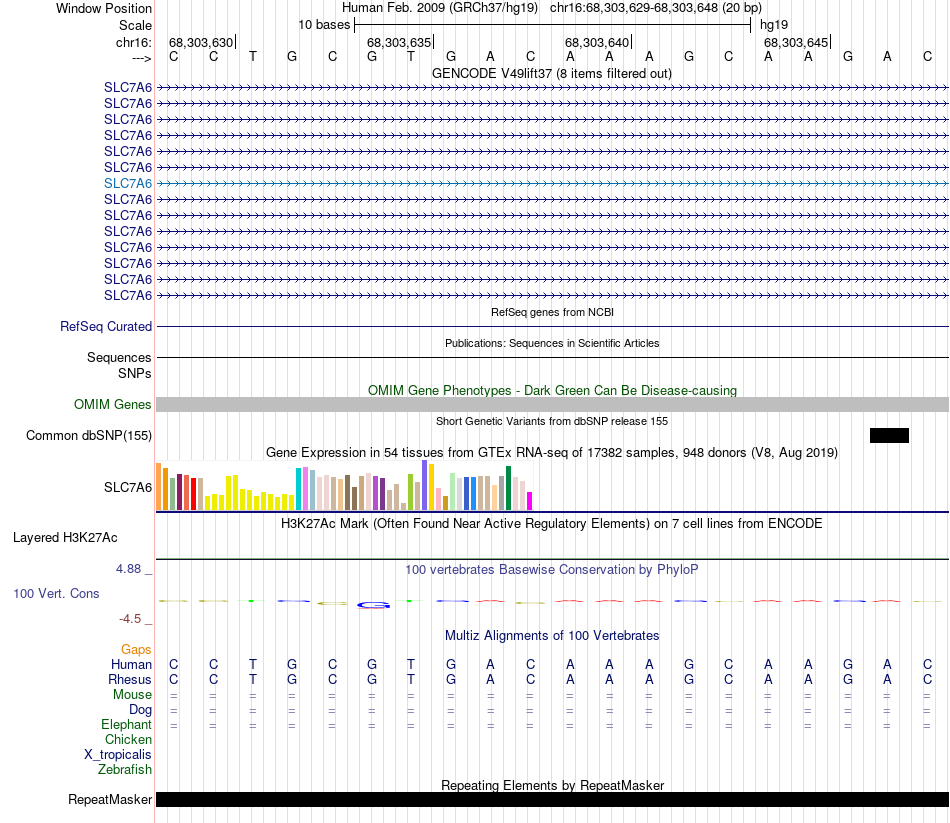Click the X_tropicalis alignment row label

pyautogui.click(x=118, y=755)
